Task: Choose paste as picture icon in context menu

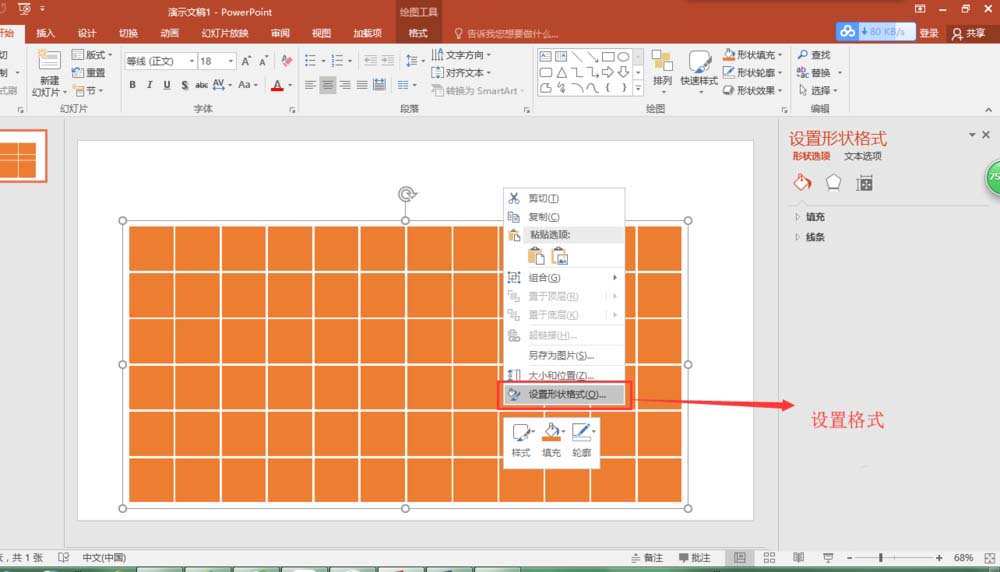Action: point(559,256)
